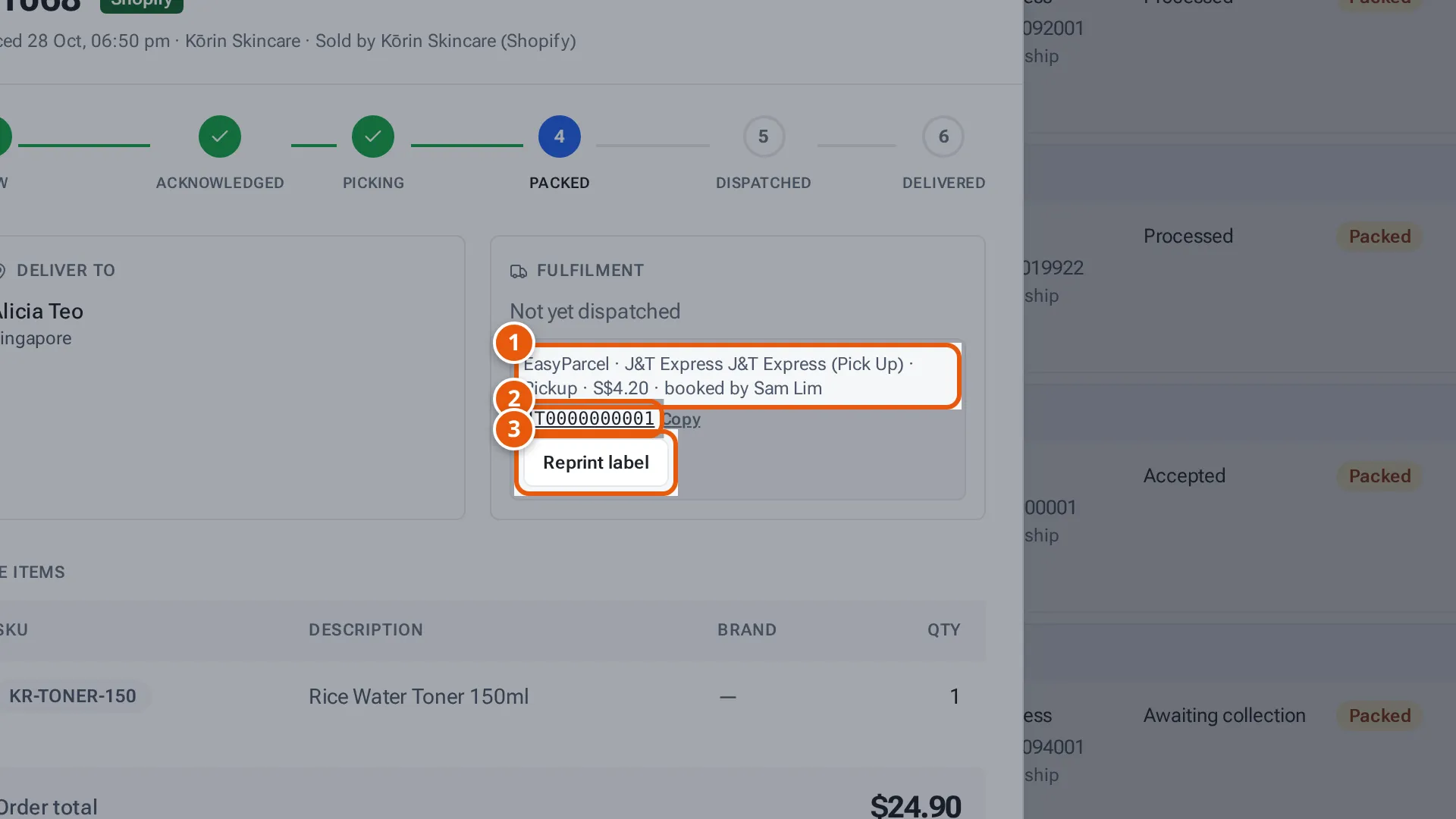
Task: Click Packed badge in Awaiting collection row
Action: pos(1379,716)
